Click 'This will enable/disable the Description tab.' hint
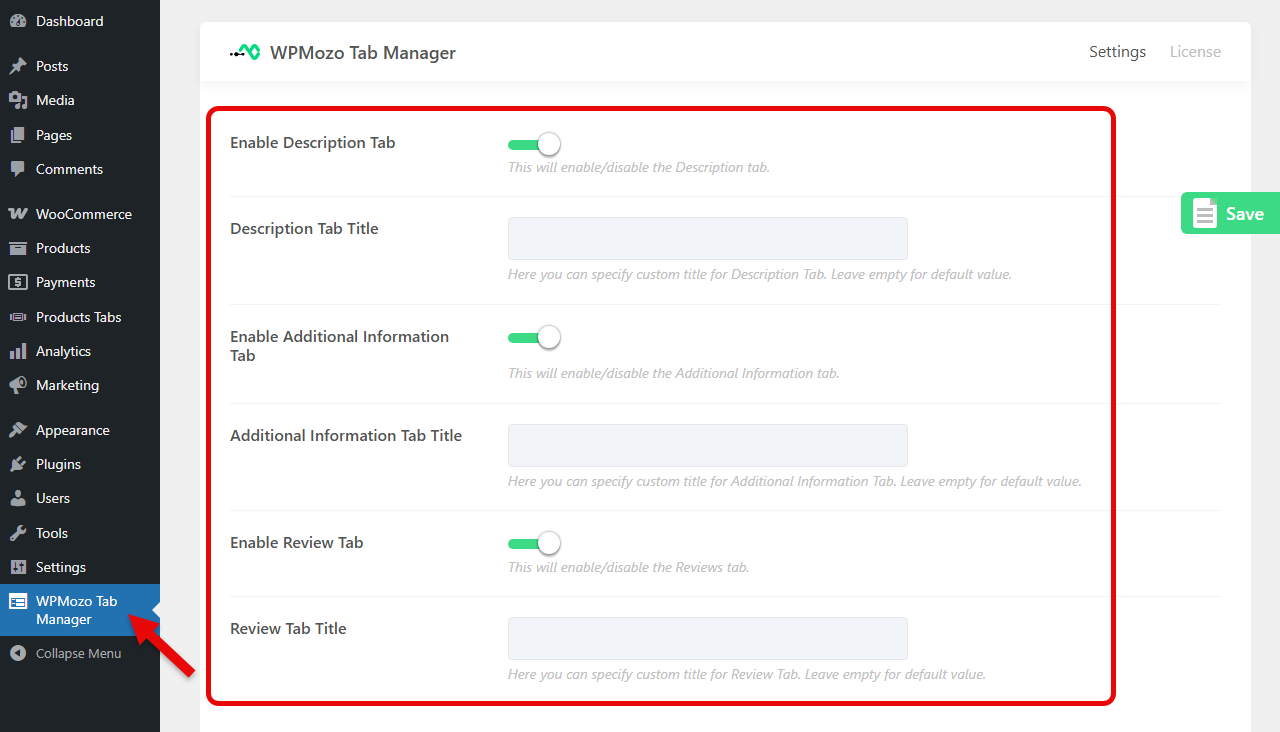Viewport: 1280px width, 732px height. coord(639,167)
